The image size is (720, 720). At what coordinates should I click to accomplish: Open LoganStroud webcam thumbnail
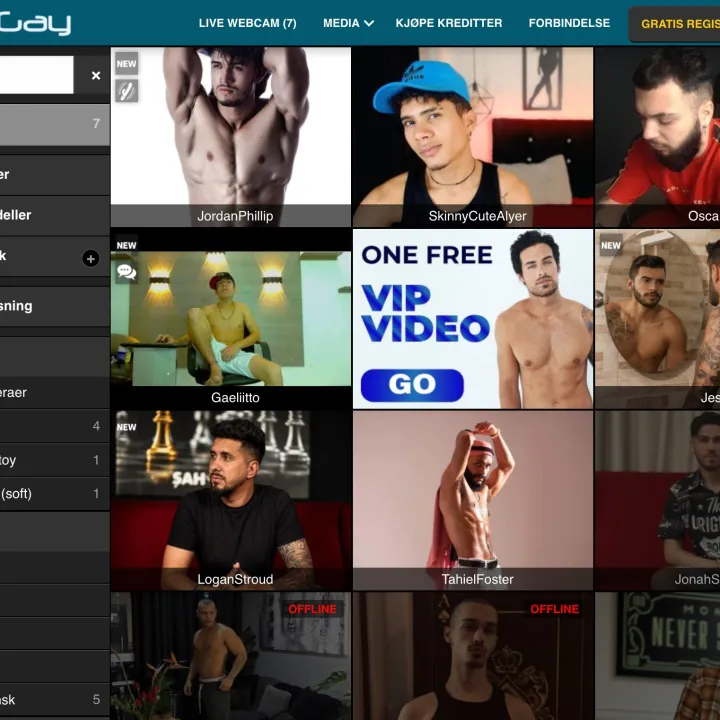(231, 500)
